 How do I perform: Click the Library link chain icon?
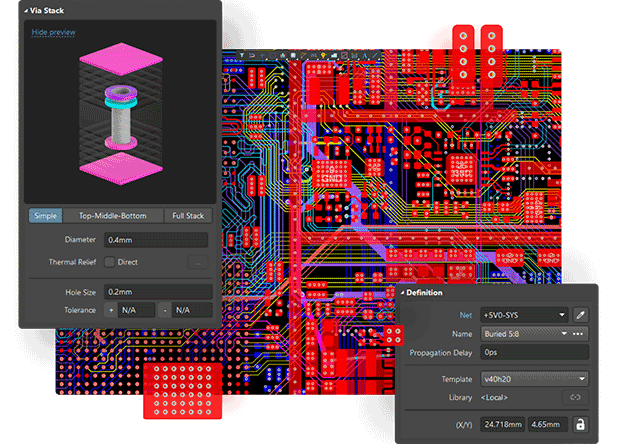[x=575, y=398]
